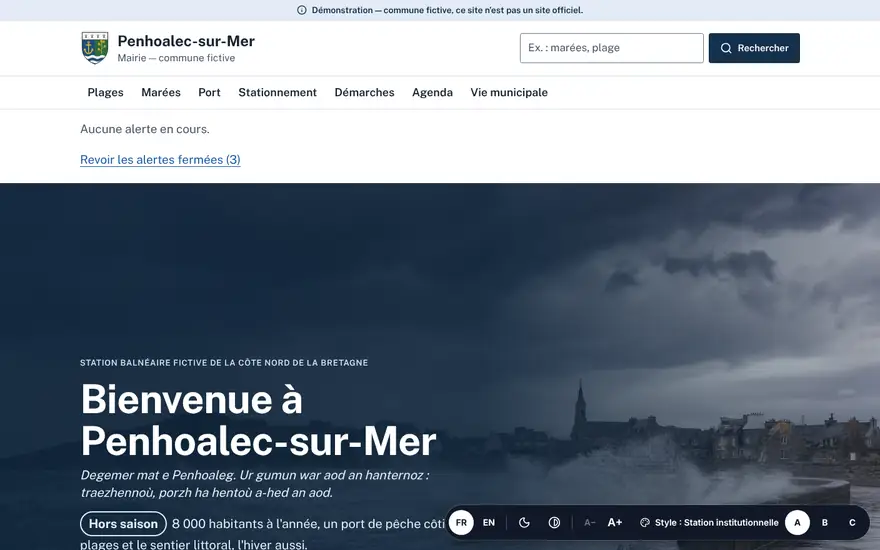880x550 pixels.
Task: Click the Penhoalec-sur-Mer coat of arms logo
Action: pos(94,48)
